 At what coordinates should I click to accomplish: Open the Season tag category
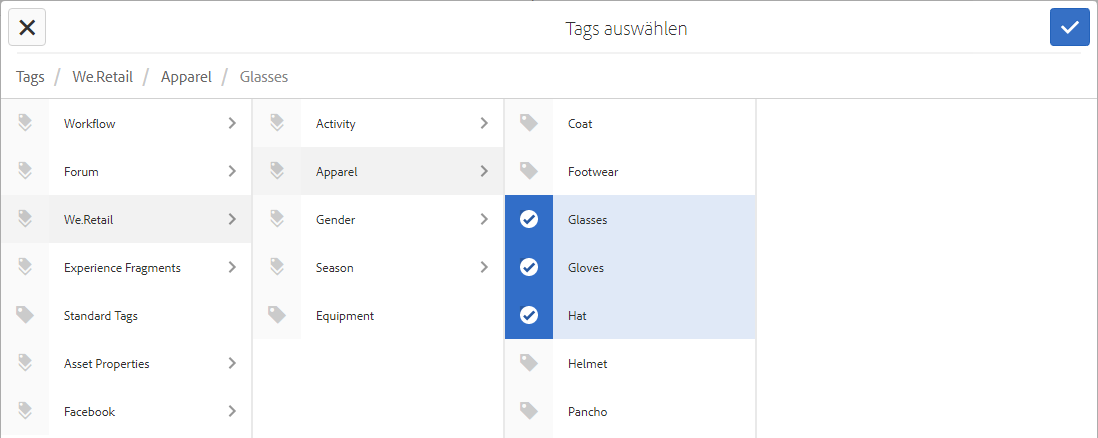click(x=335, y=267)
